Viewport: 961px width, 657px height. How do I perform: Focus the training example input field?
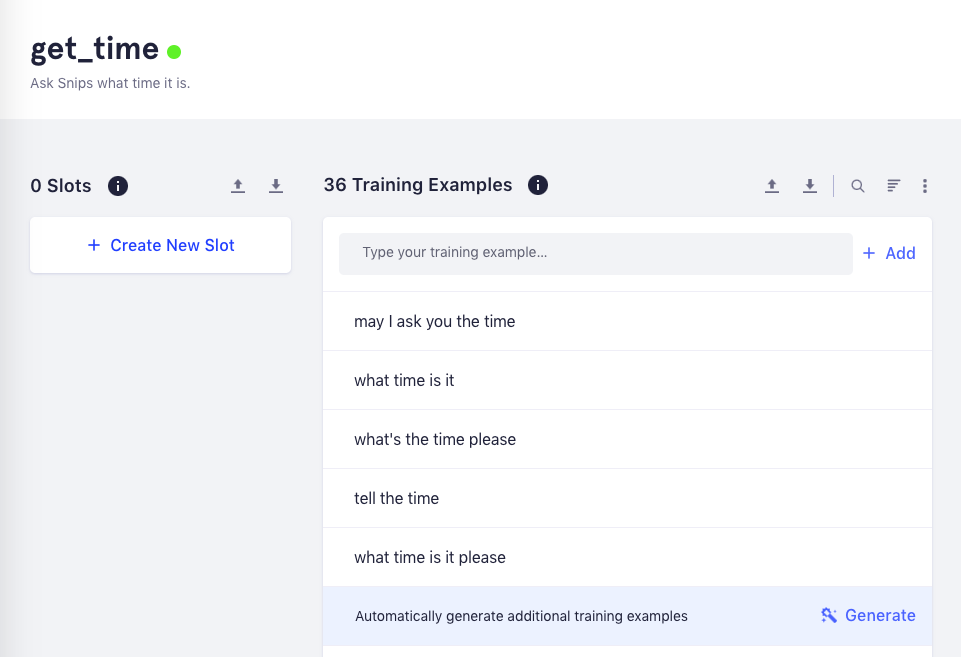(596, 253)
